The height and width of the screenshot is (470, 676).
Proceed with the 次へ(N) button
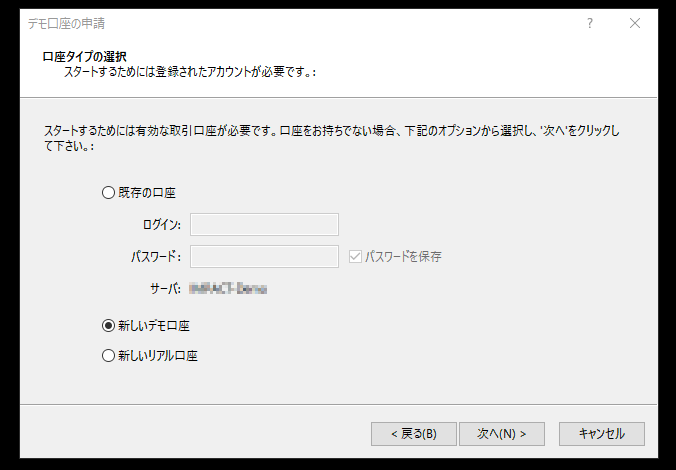click(x=502, y=434)
